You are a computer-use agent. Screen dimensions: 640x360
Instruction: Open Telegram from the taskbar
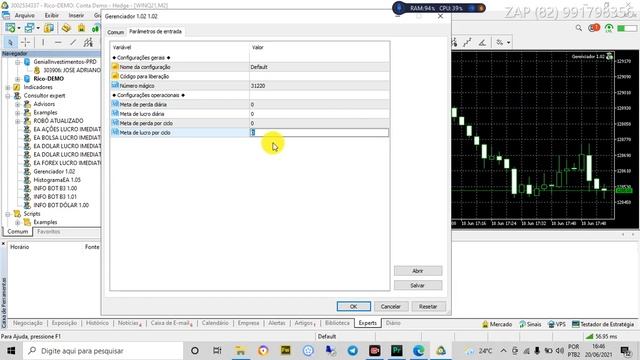(x=353, y=351)
